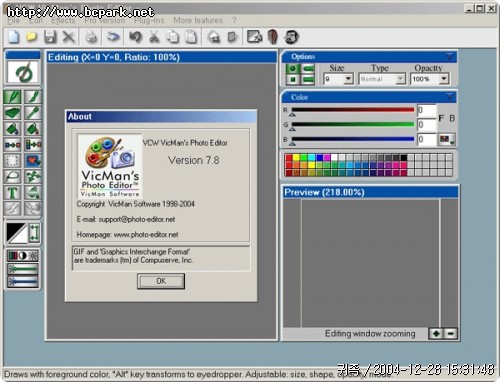Click the left color replace tool

pos(12,145)
